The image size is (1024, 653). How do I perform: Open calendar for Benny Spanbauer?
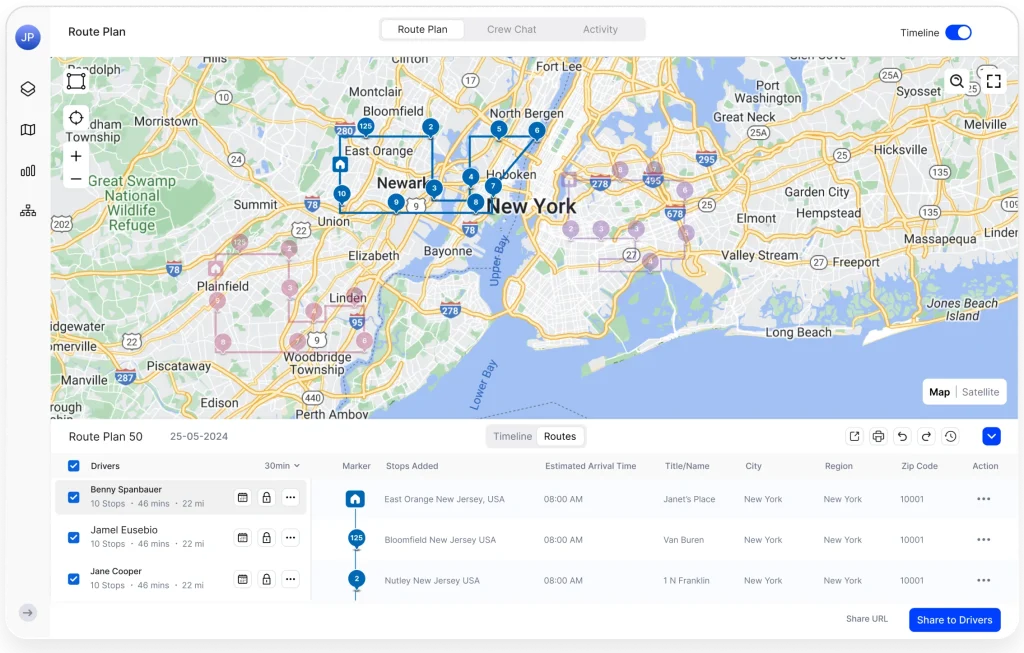pyautogui.click(x=242, y=498)
